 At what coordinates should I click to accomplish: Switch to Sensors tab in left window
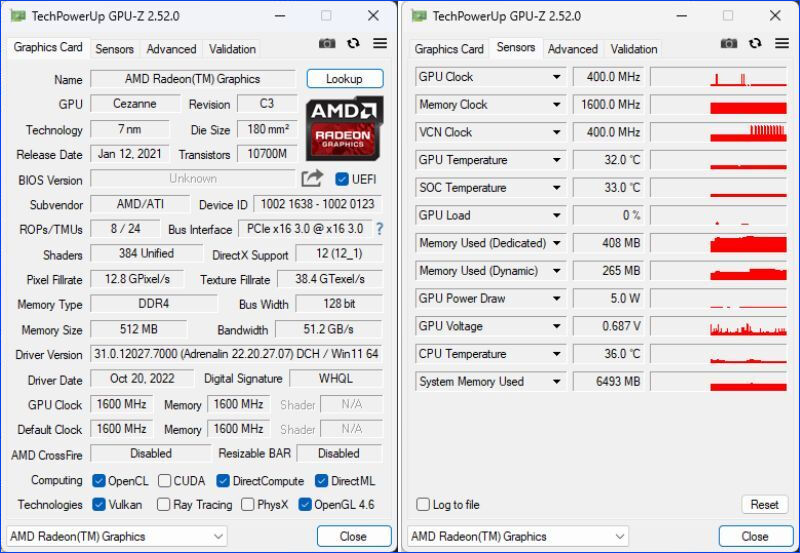click(x=114, y=49)
